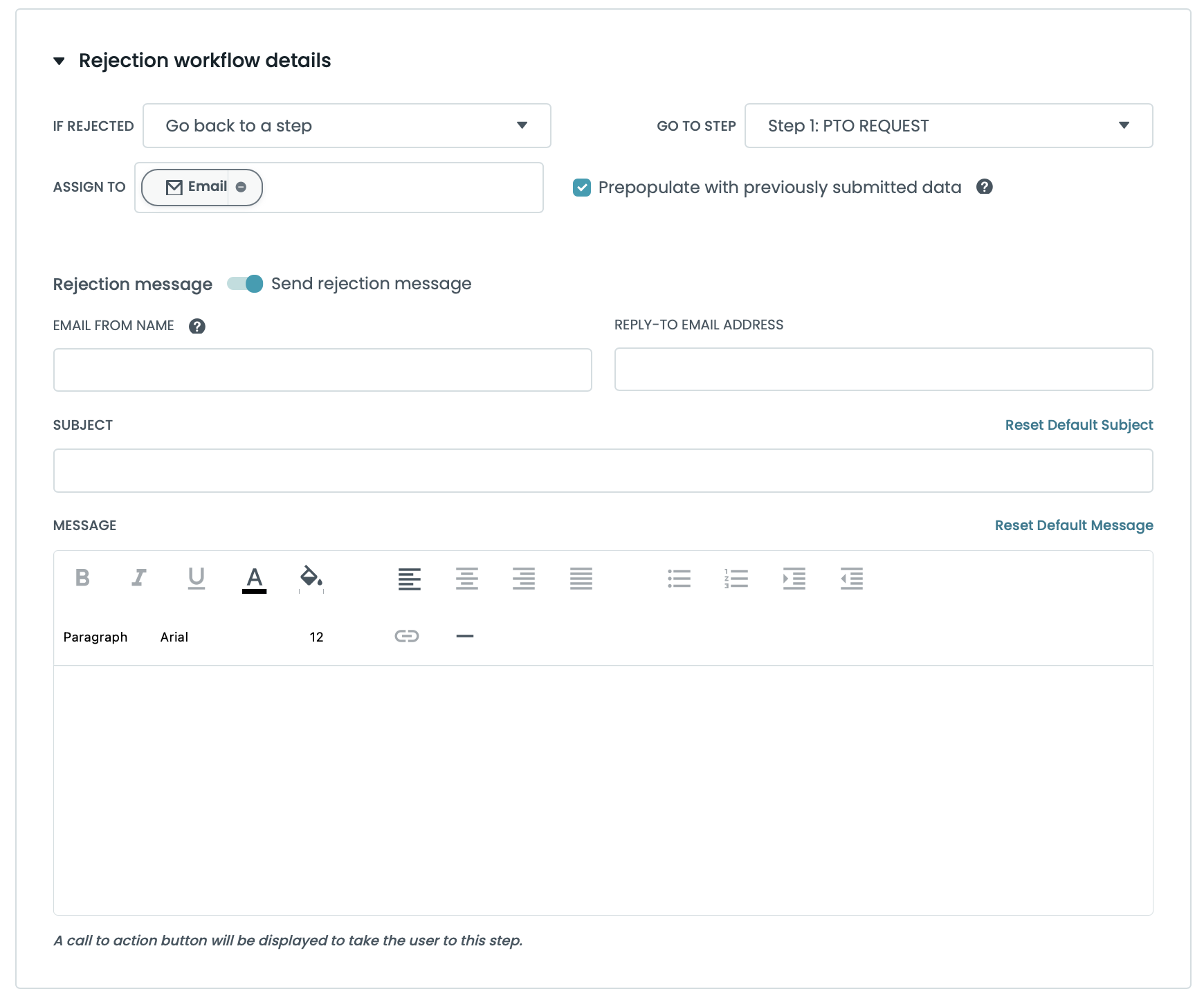Disable the Send rejection message toggle
Image resolution: width=1204 pixels, height=998 pixels.
tap(246, 284)
